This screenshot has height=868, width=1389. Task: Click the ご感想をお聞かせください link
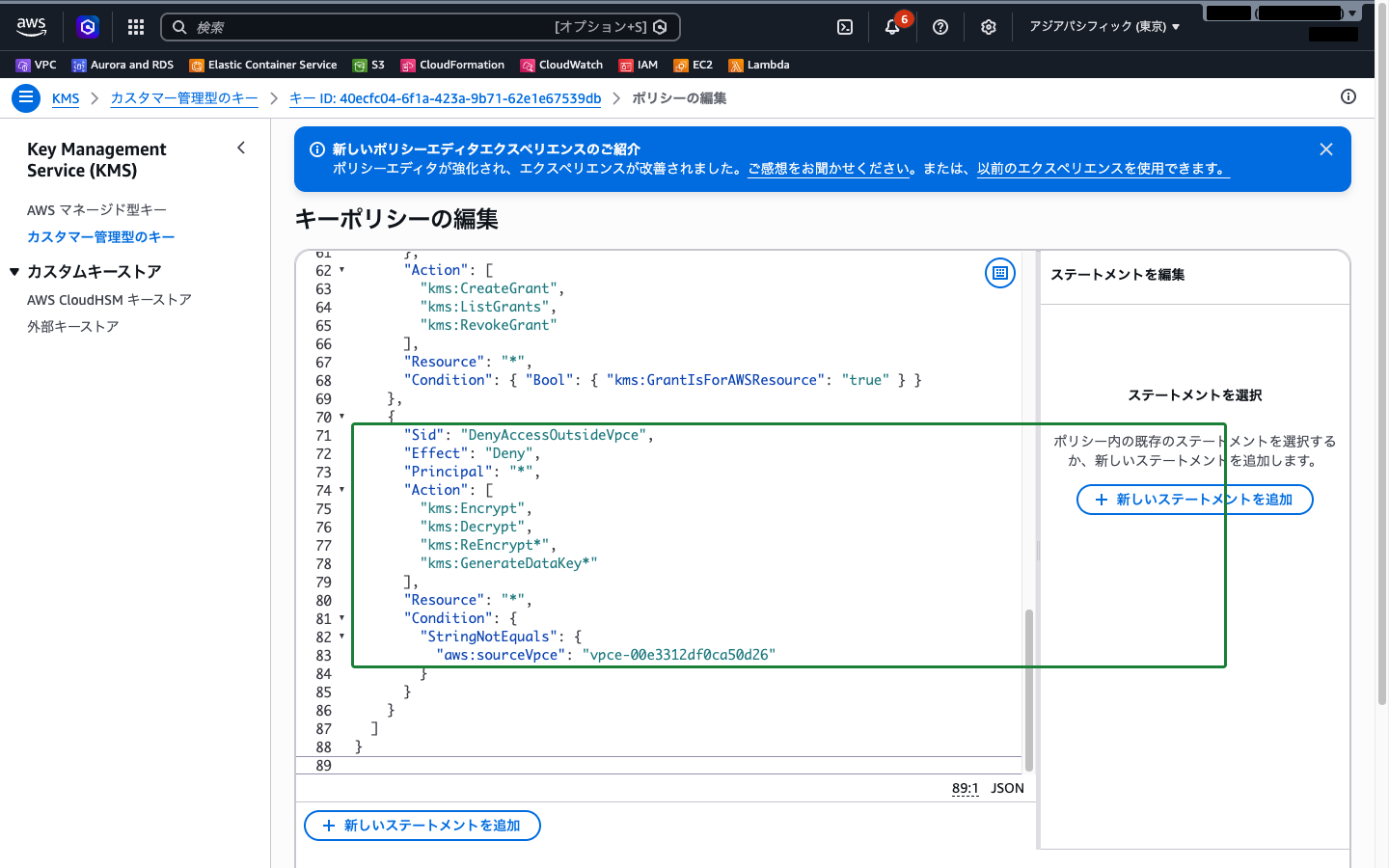pos(829,168)
